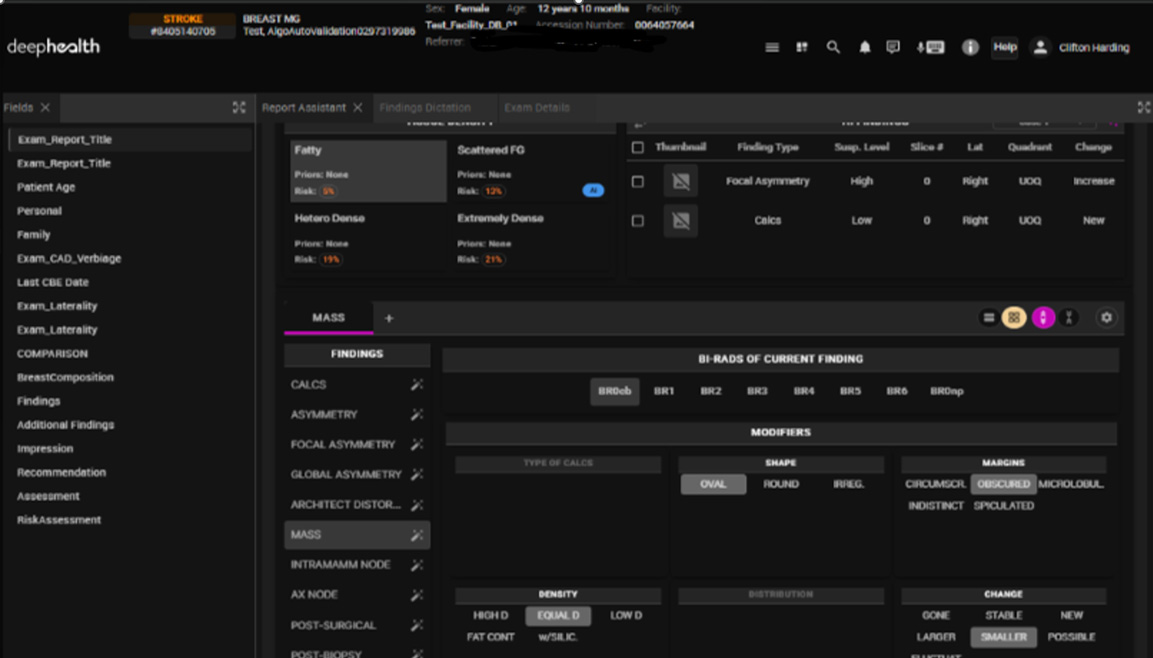This screenshot has height=658, width=1153.
Task: Click the Help button
Action: coord(1003,47)
